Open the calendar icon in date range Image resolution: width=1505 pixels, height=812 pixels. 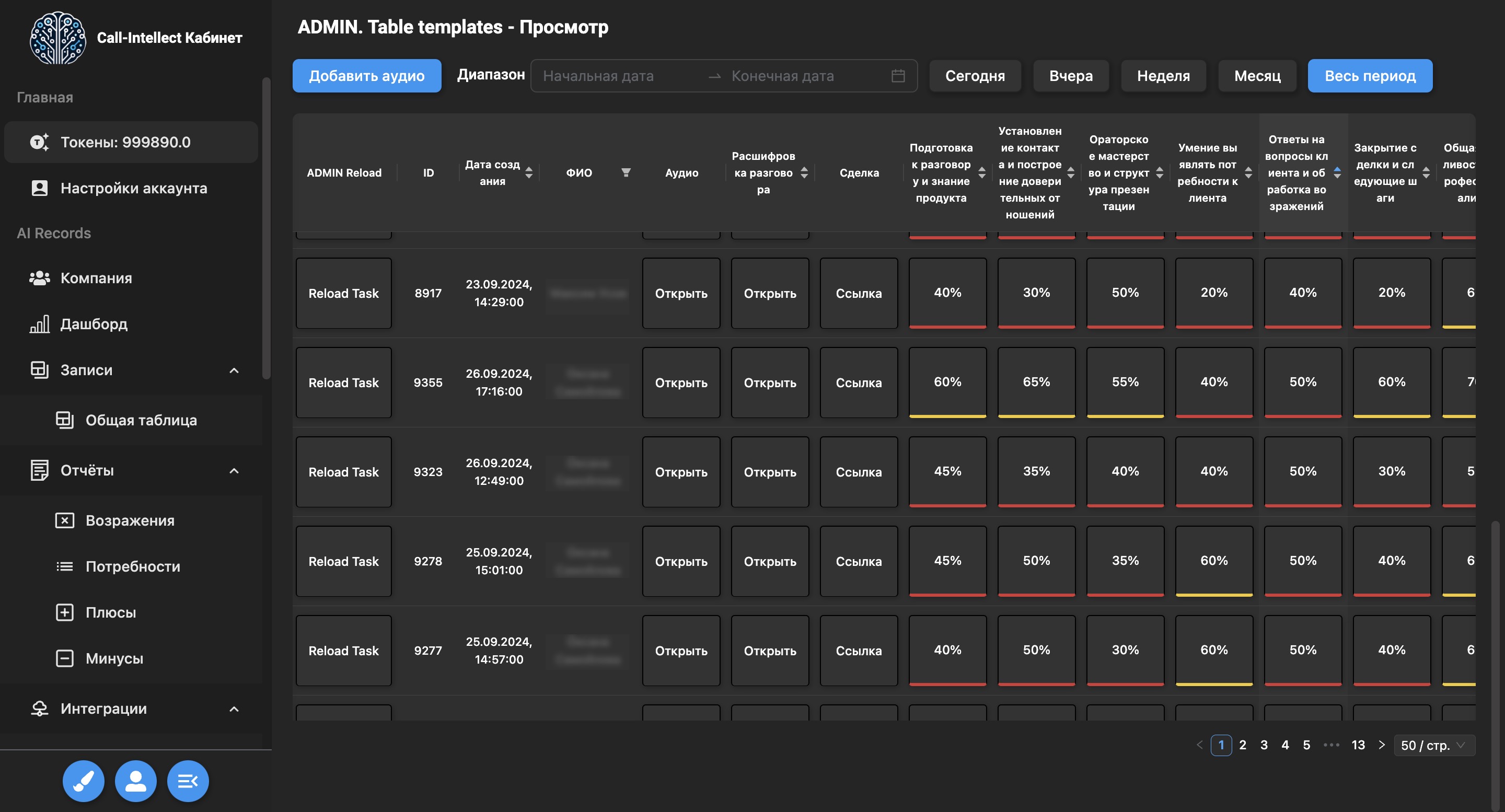pyautogui.click(x=898, y=76)
